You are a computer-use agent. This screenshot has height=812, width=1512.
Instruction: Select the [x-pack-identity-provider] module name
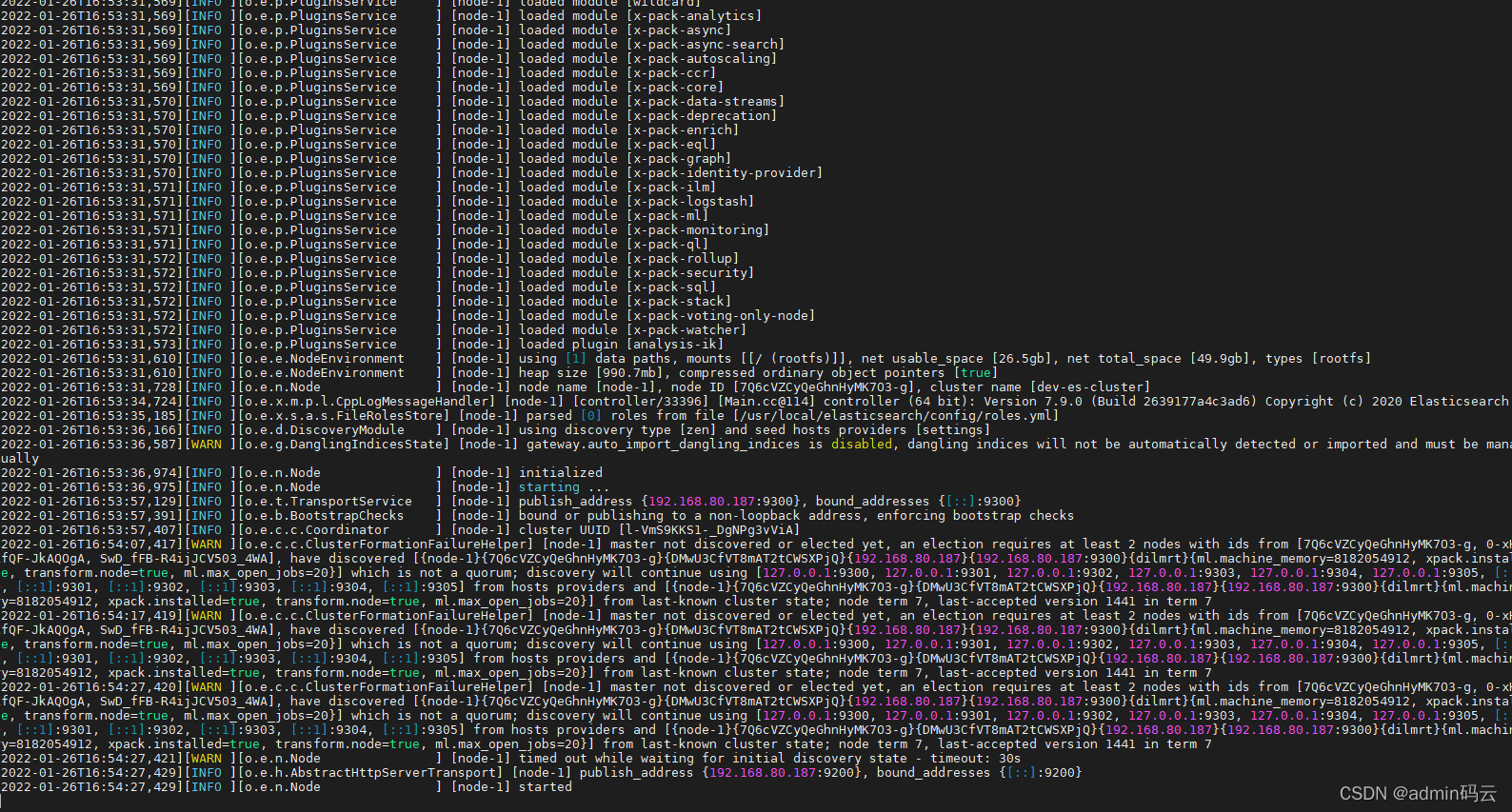(x=725, y=173)
